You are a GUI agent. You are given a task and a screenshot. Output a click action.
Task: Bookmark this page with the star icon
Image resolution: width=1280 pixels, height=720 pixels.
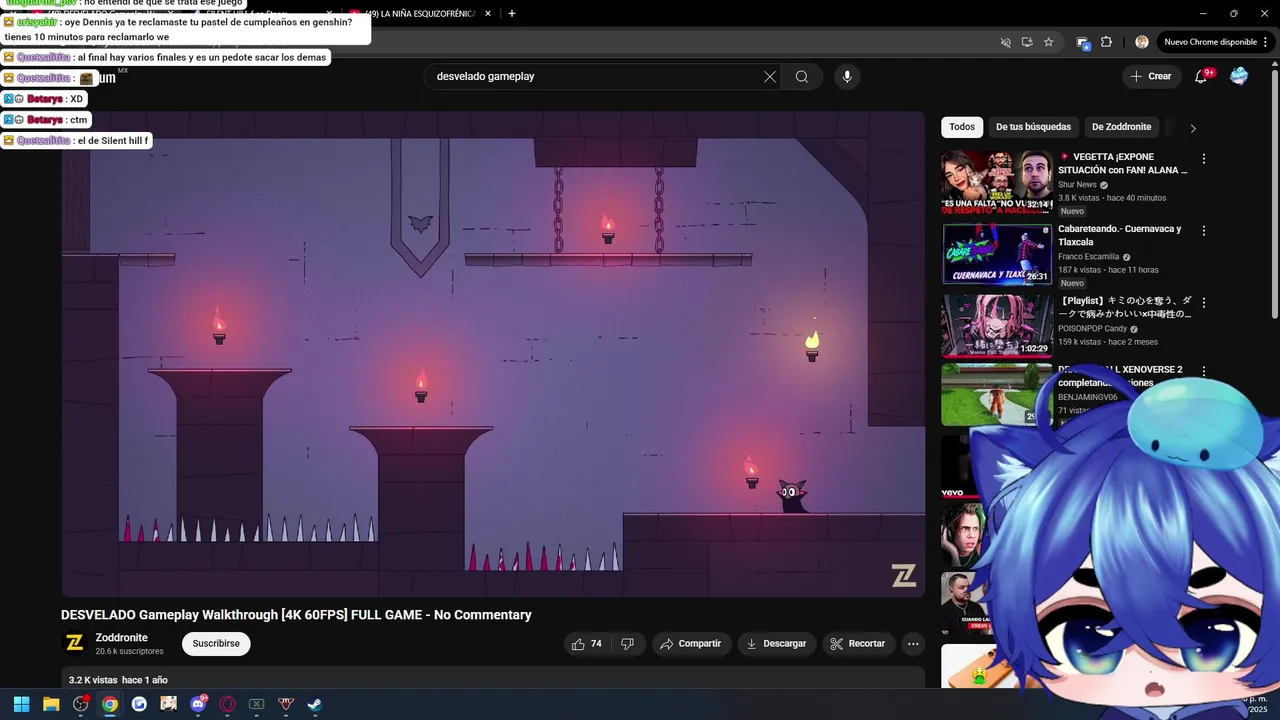(1048, 42)
